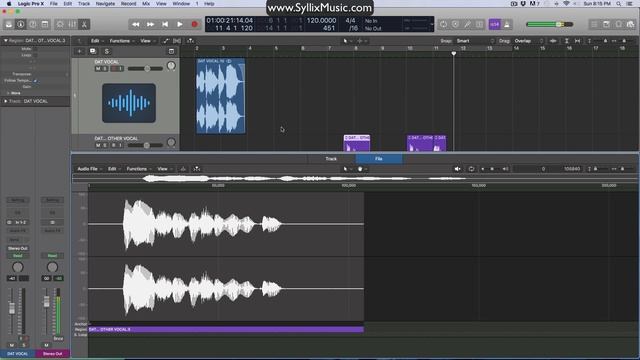This screenshot has width=640, height=360.
Task: Click the DAT VOCAL track waveform icon
Action: (129, 103)
